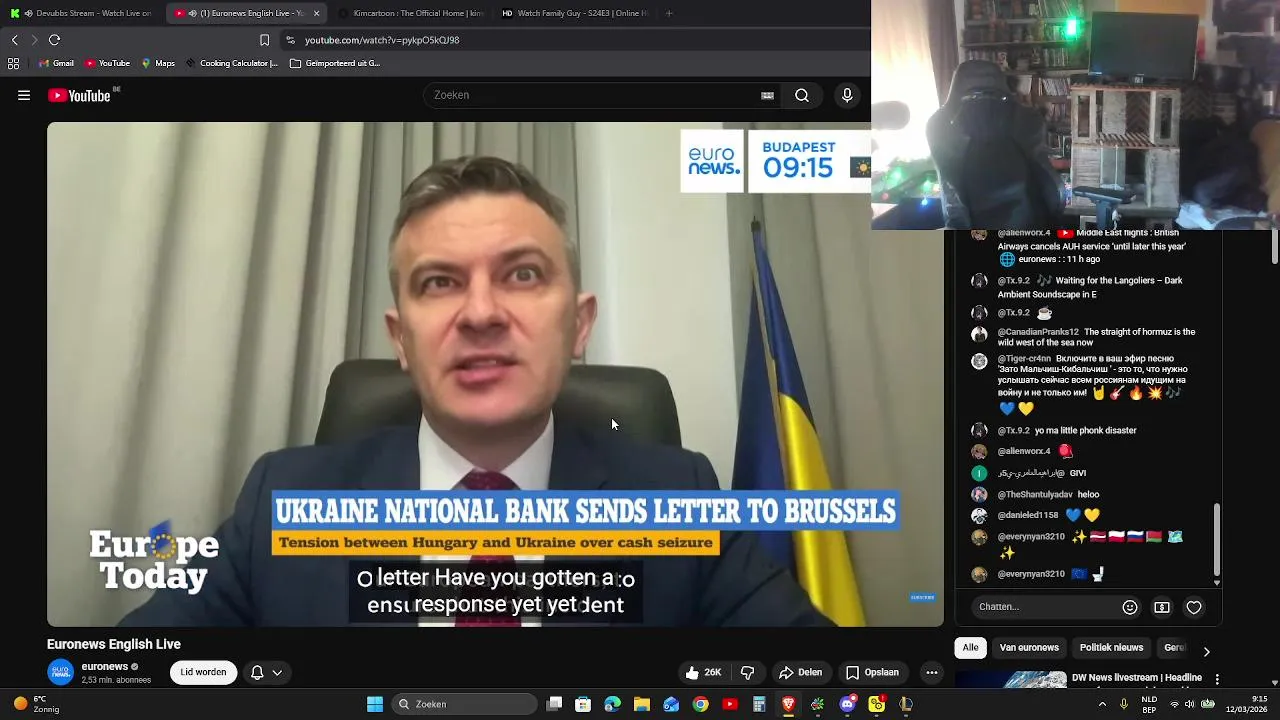Viewport: 1280px width, 720px height.
Task: Open the notification bell dropdown
Action: 266,673
